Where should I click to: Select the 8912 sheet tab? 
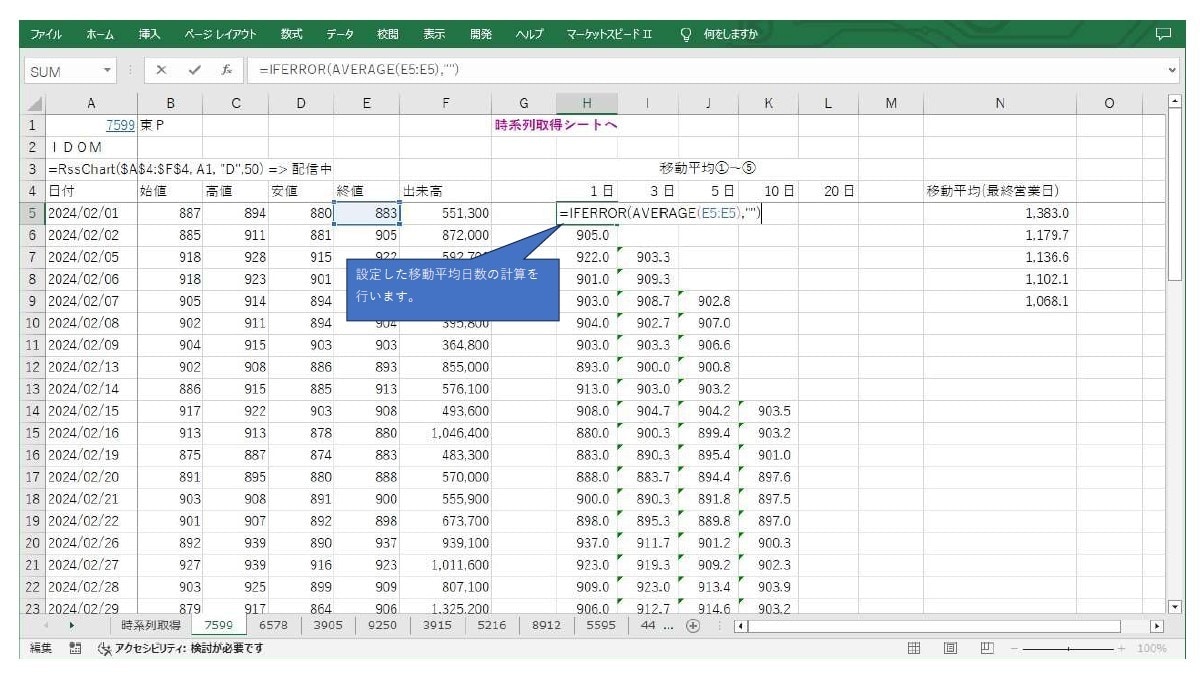click(546, 626)
